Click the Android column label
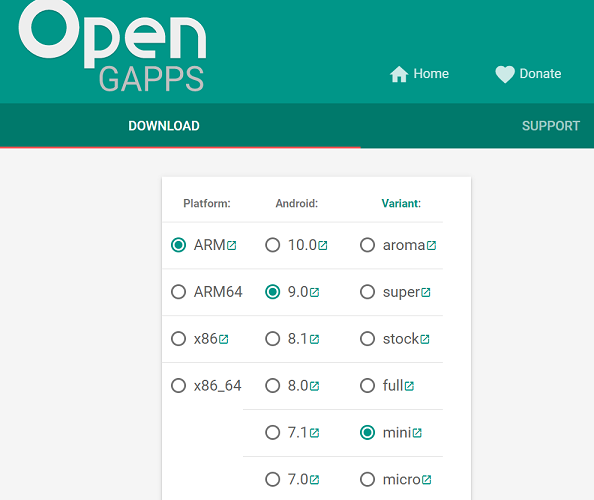Image resolution: width=594 pixels, height=500 pixels. pos(297,203)
